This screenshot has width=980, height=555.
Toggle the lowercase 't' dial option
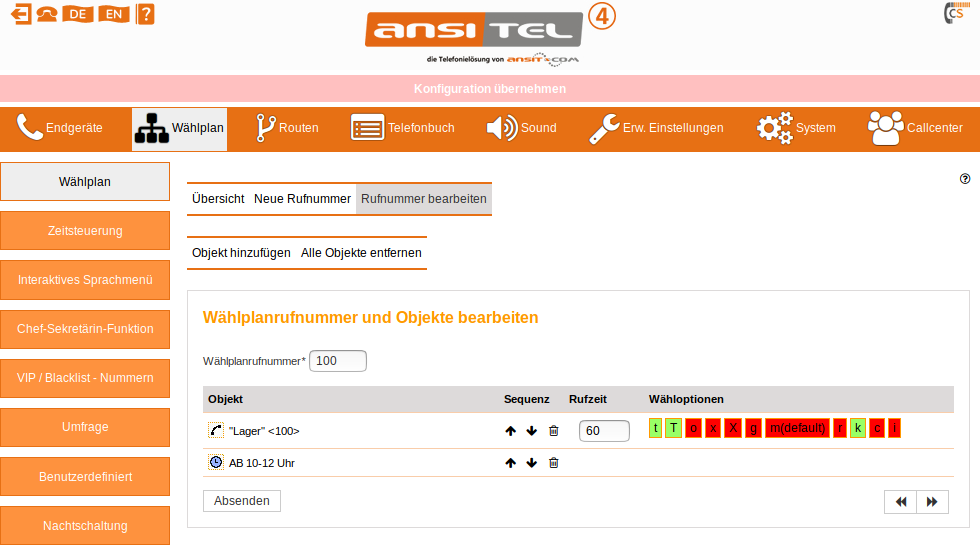coord(656,429)
